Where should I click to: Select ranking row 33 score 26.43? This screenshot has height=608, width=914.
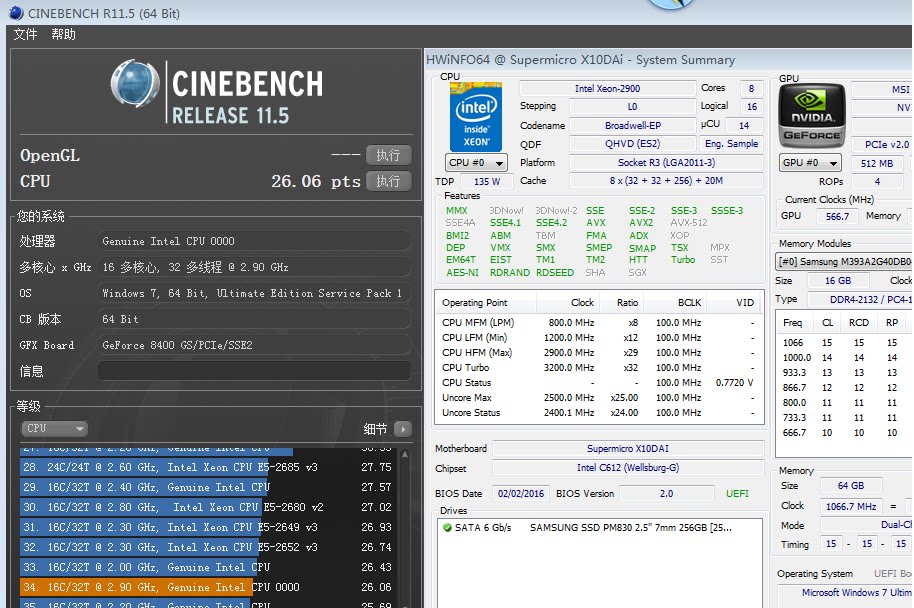tap(207, 567)
